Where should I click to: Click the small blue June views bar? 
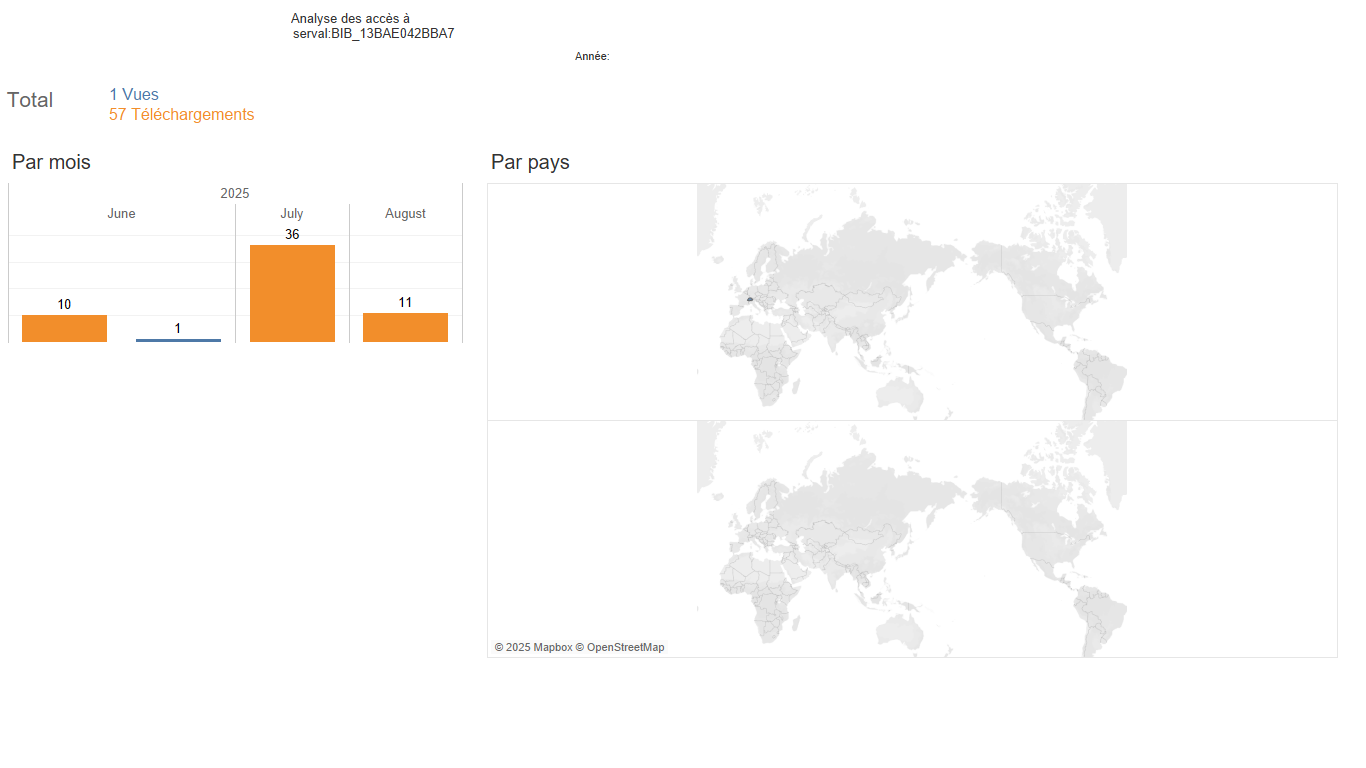(178, 340)
